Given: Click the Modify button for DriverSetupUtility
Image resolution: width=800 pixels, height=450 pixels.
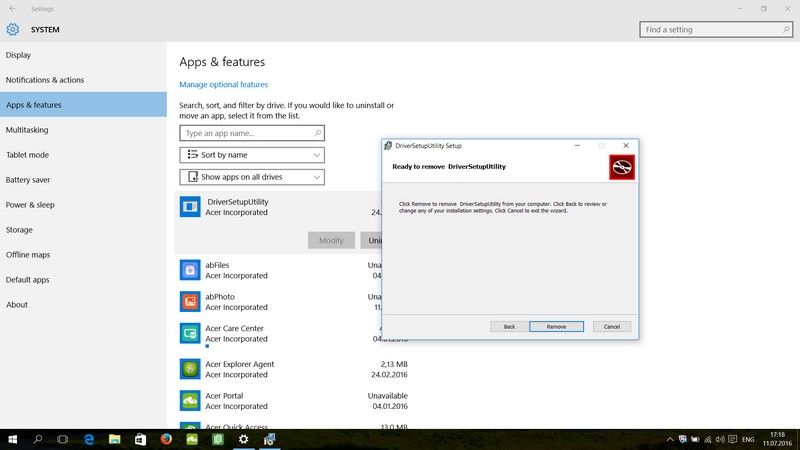Looking at the screenshot, I should (331, 240).
